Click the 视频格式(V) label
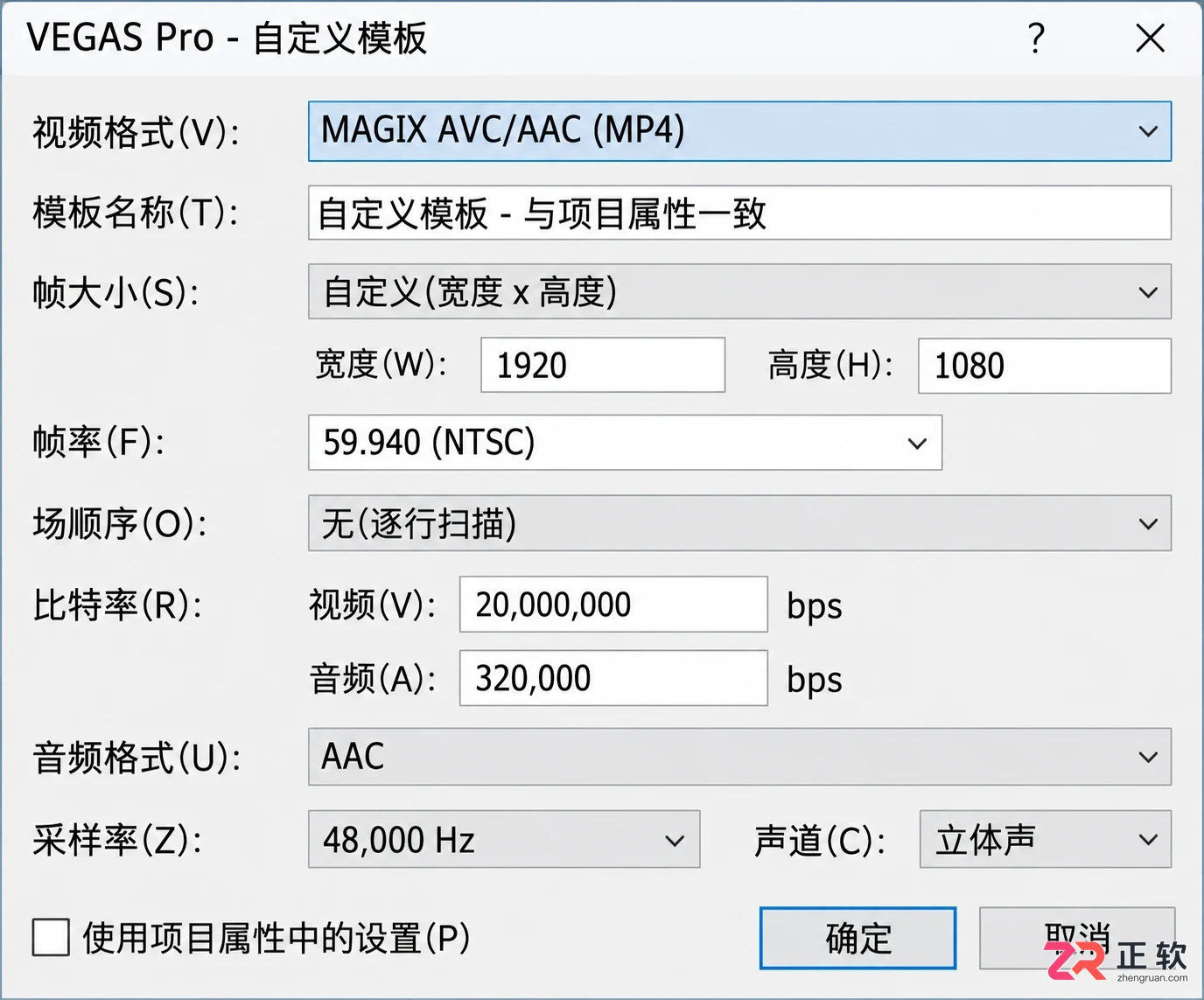This screenshot has height=1000, width=1204. 136,133
